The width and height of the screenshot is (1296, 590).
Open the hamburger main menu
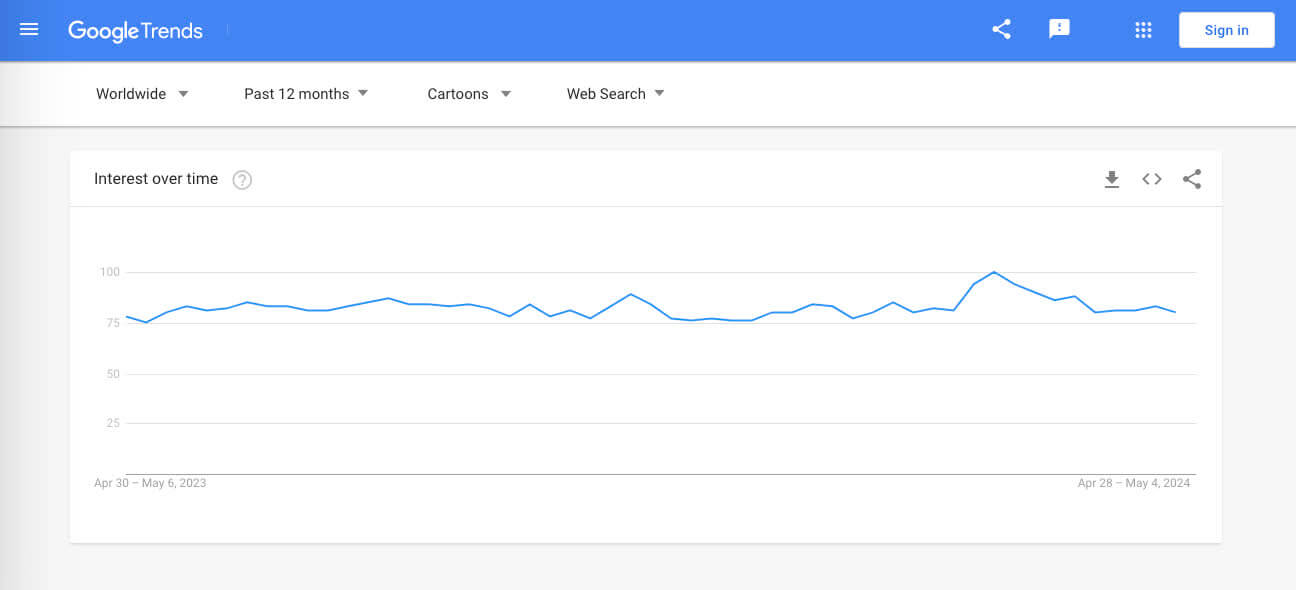pyautogui.click(x=29, y=30)
